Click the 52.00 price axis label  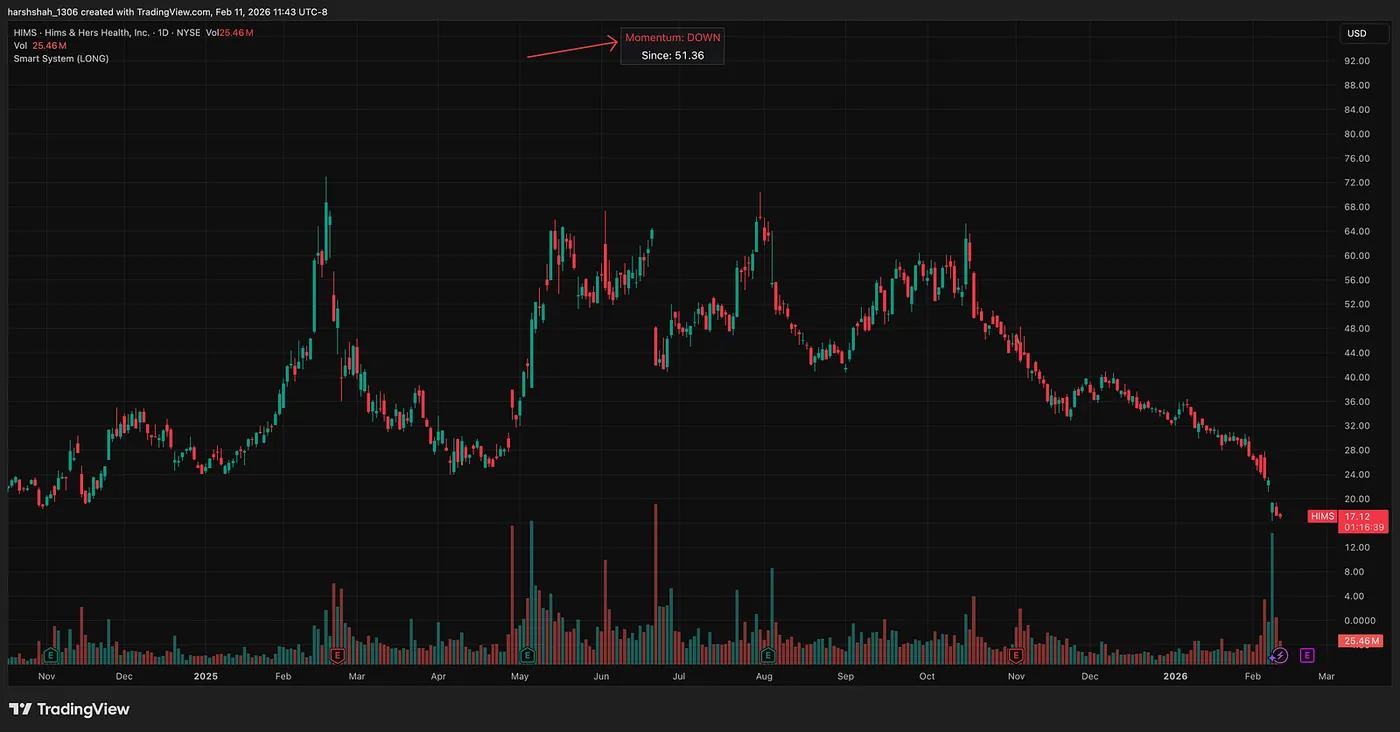1357,305
